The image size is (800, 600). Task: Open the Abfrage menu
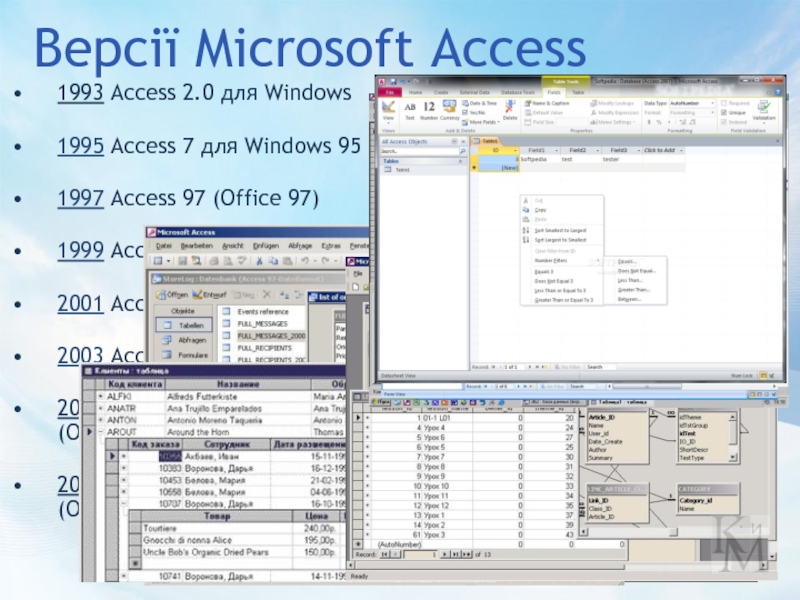pos(300,246)
